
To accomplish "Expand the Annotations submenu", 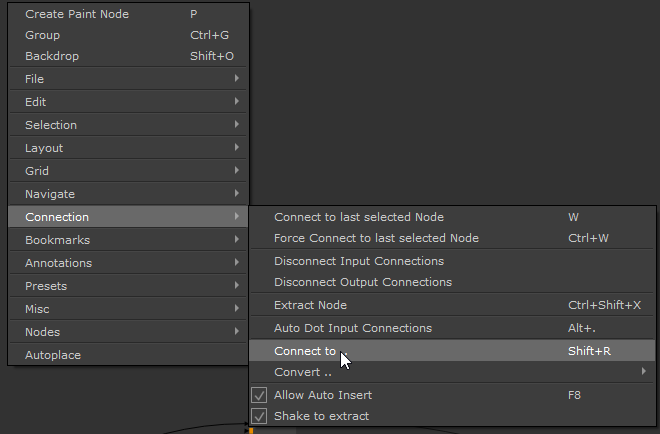I will click(128, 263).
